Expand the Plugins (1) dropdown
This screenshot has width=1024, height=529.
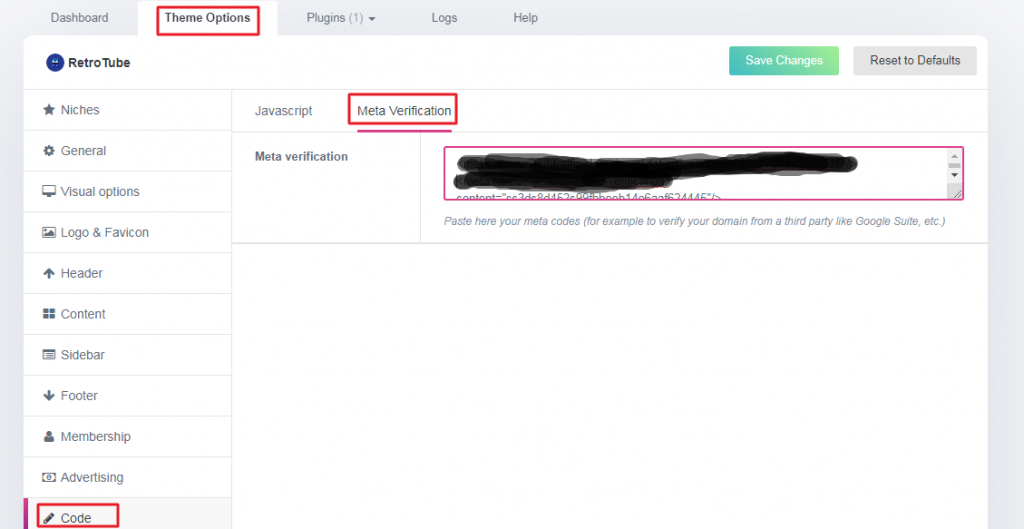coord(340,18)
